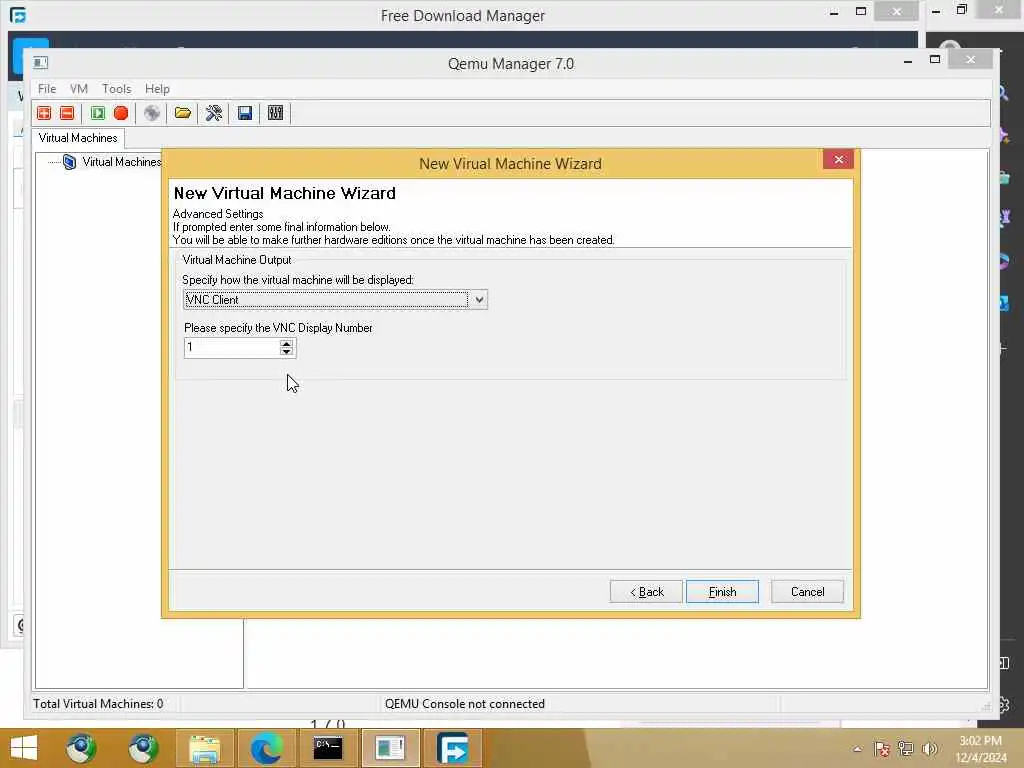Close the New Virual Machine Wizard dialog
This screenshot has height=768, width=1024.
pyautogui.click(x=839, y=159)
